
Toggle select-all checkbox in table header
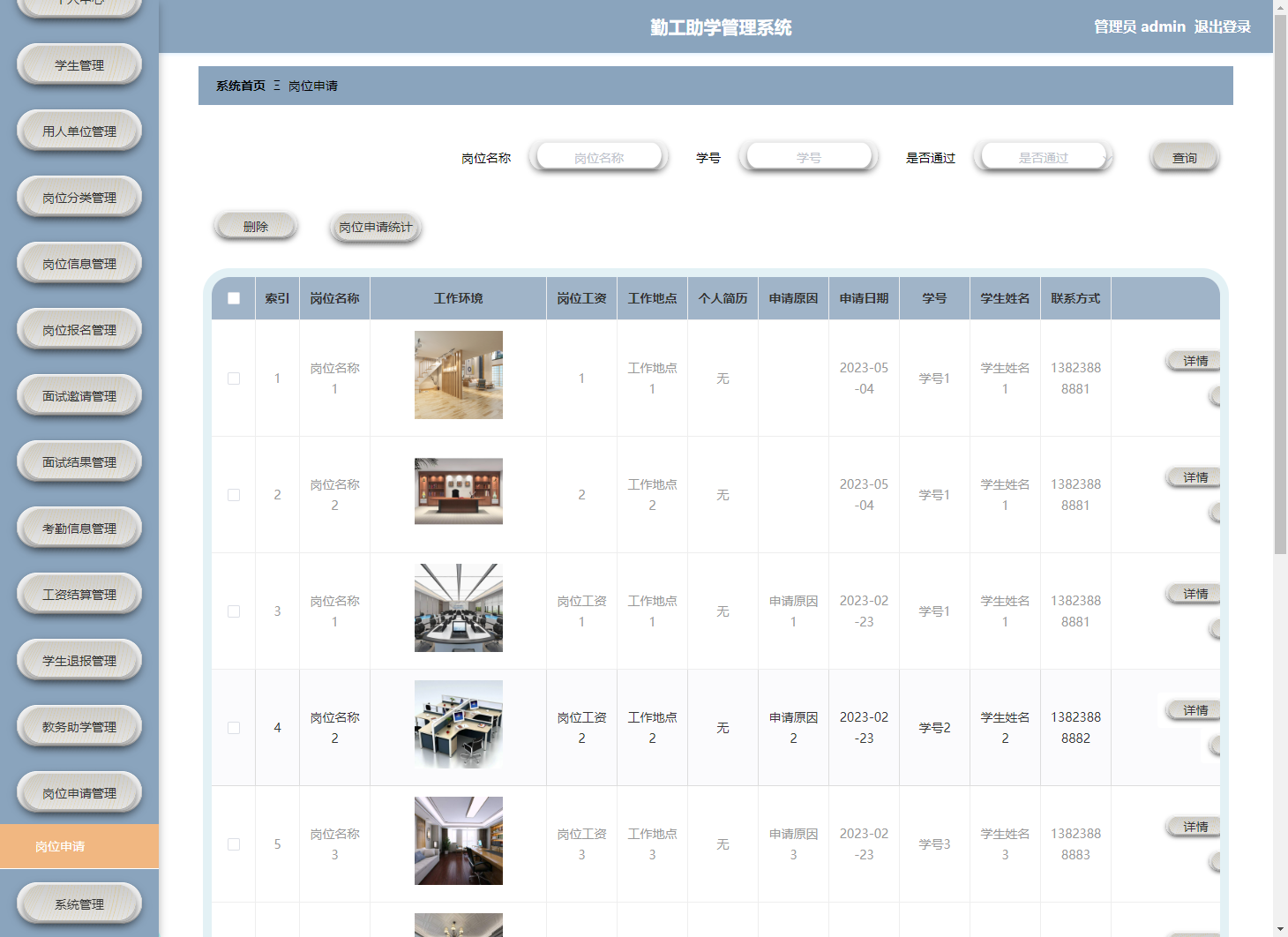(x=234, y=298)
